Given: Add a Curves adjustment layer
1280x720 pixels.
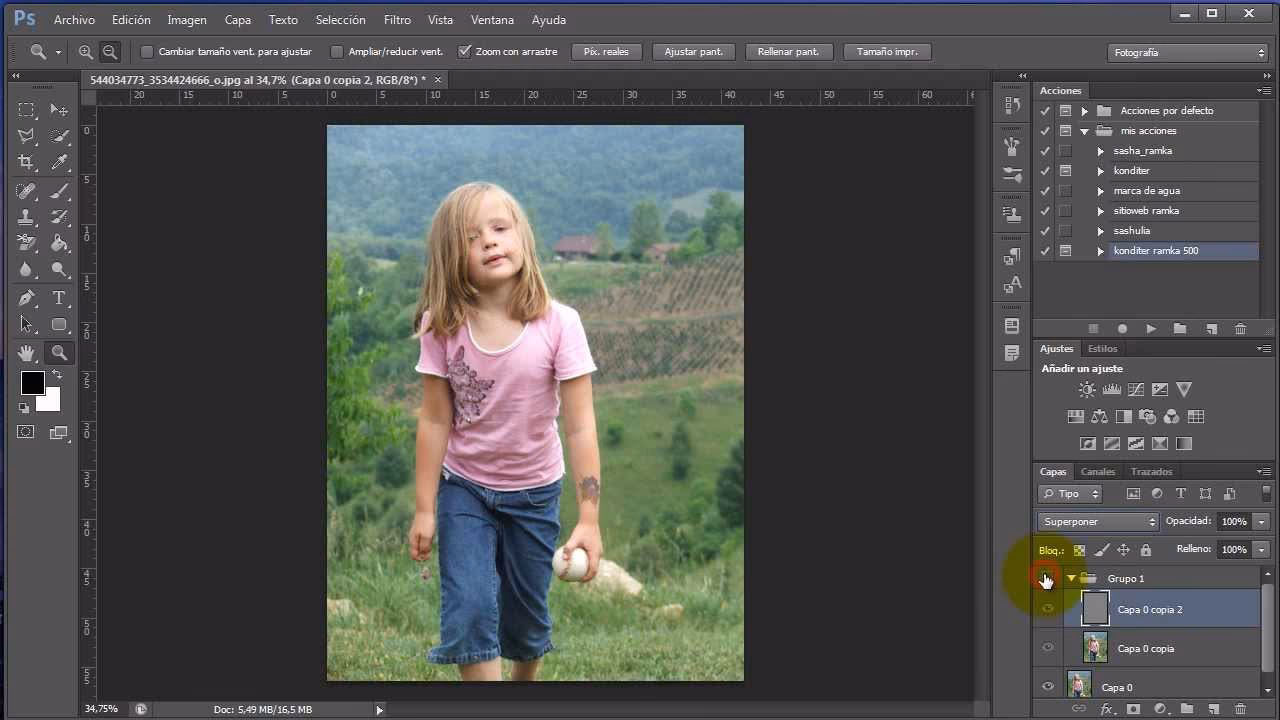Looking at the screenshot, I should [1135, 389].
